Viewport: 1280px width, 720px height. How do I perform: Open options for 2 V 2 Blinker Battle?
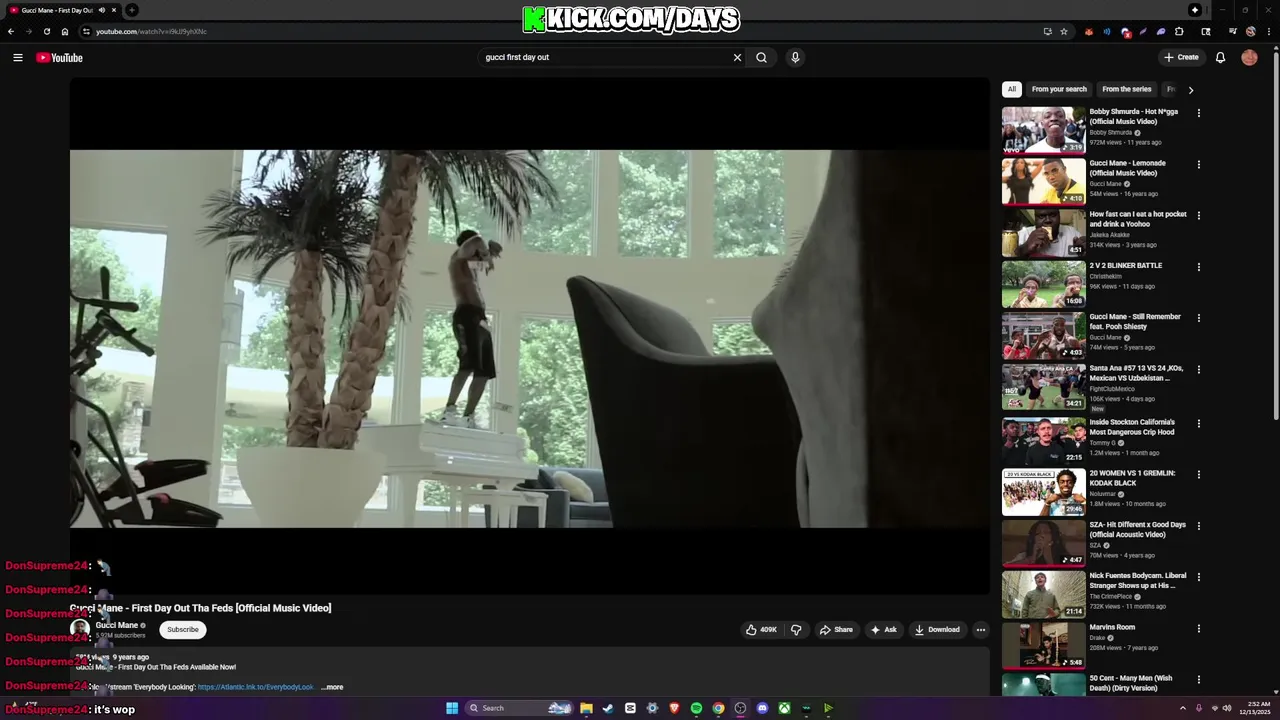coord(1199,267)
